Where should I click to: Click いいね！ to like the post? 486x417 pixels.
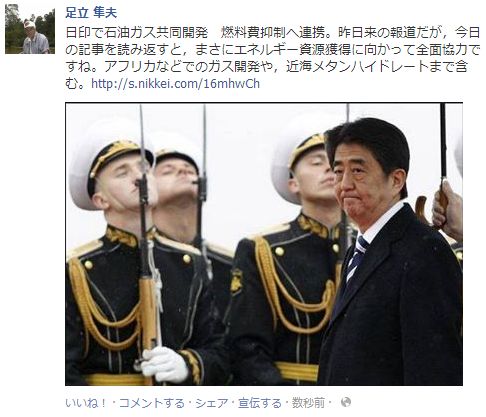[x=86, y=403]
